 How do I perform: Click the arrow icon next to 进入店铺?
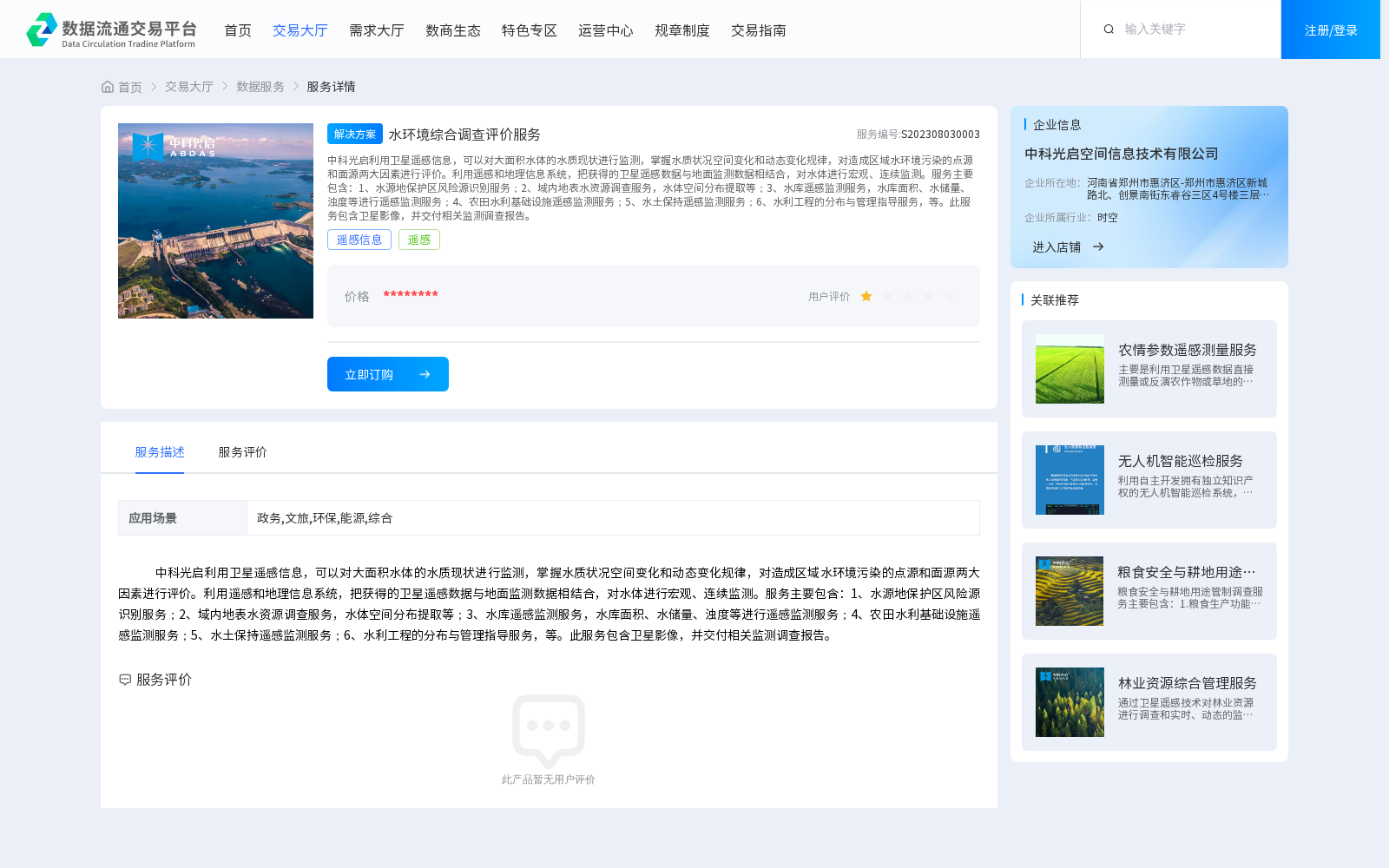click(x=1098, y=247)
